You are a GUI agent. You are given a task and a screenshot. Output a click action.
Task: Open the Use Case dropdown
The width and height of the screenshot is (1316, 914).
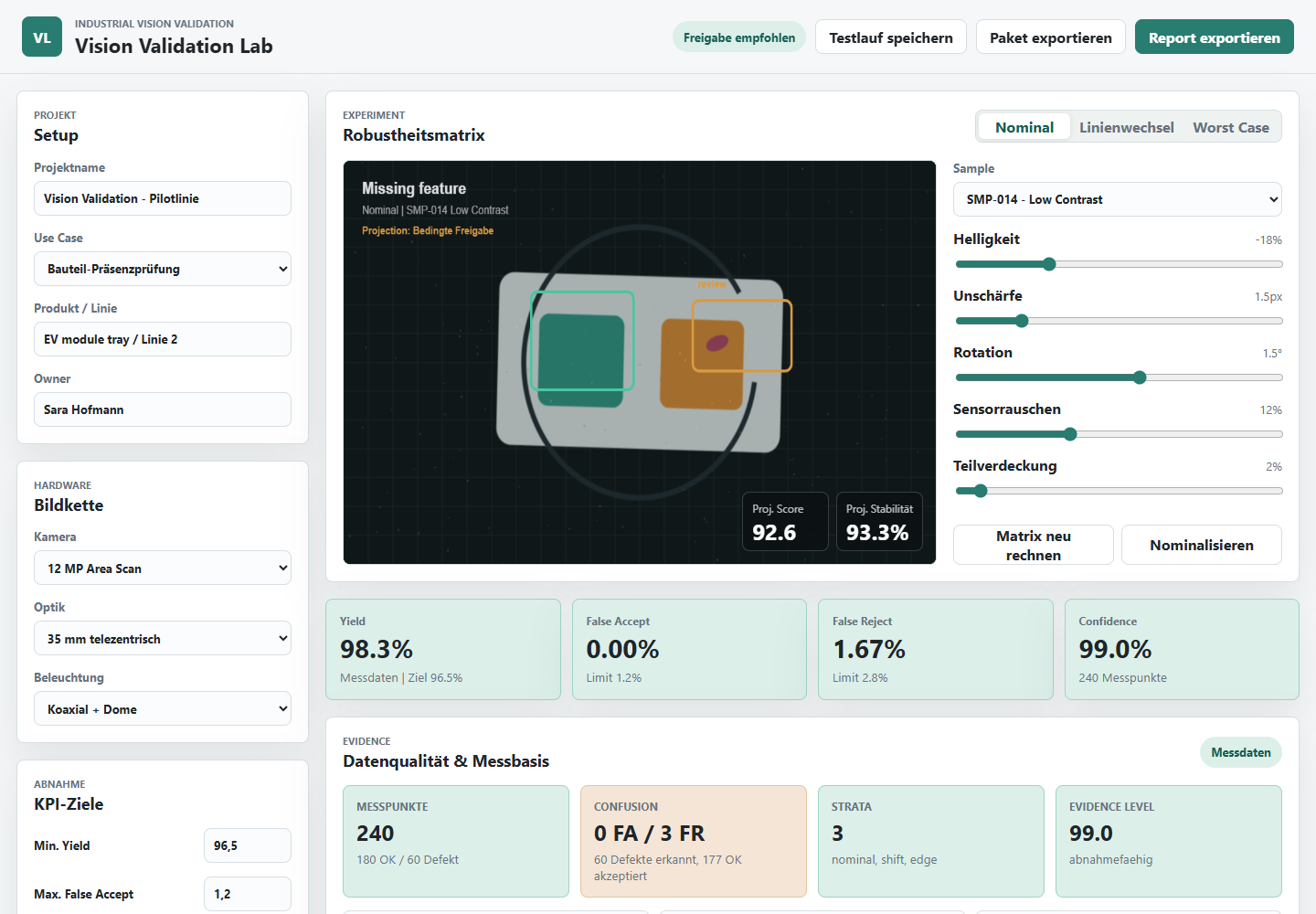[x=163, y=269]
